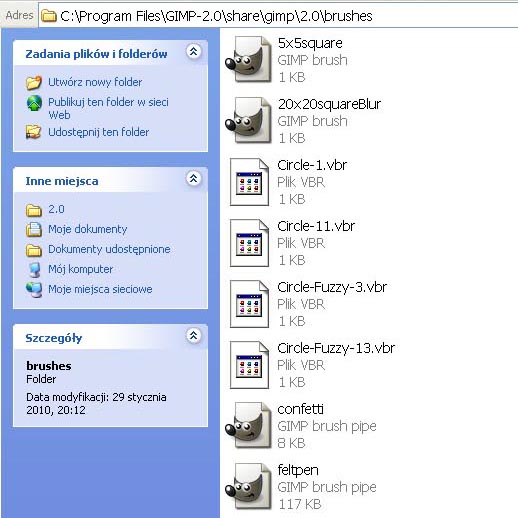Open the Dokumenty udostępnione link
Image resolution: width=518 pixels, height=518 pixels.
pyautogui.click(x=109, y=249)
